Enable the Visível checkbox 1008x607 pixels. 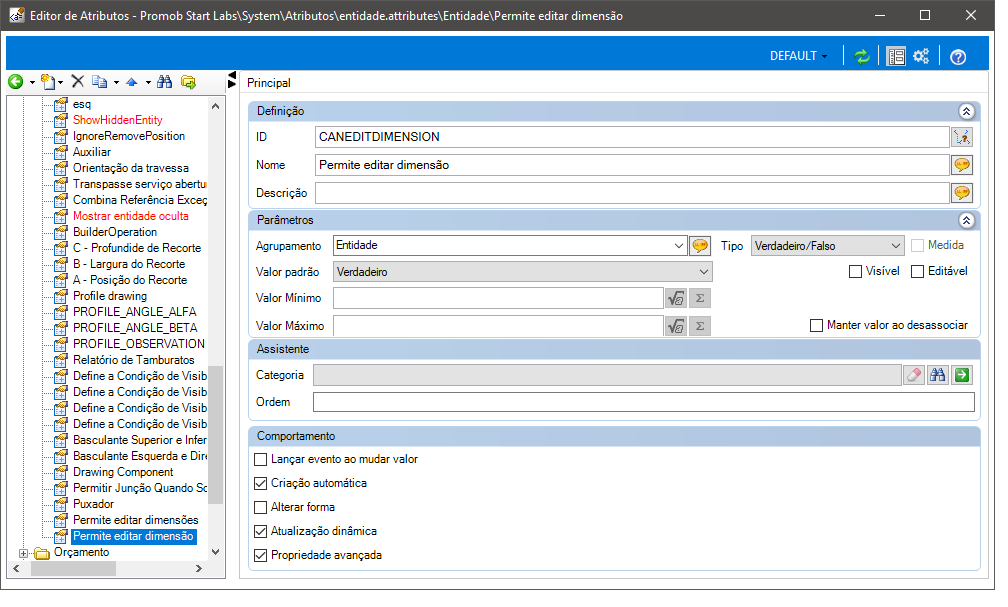[855, 271]
